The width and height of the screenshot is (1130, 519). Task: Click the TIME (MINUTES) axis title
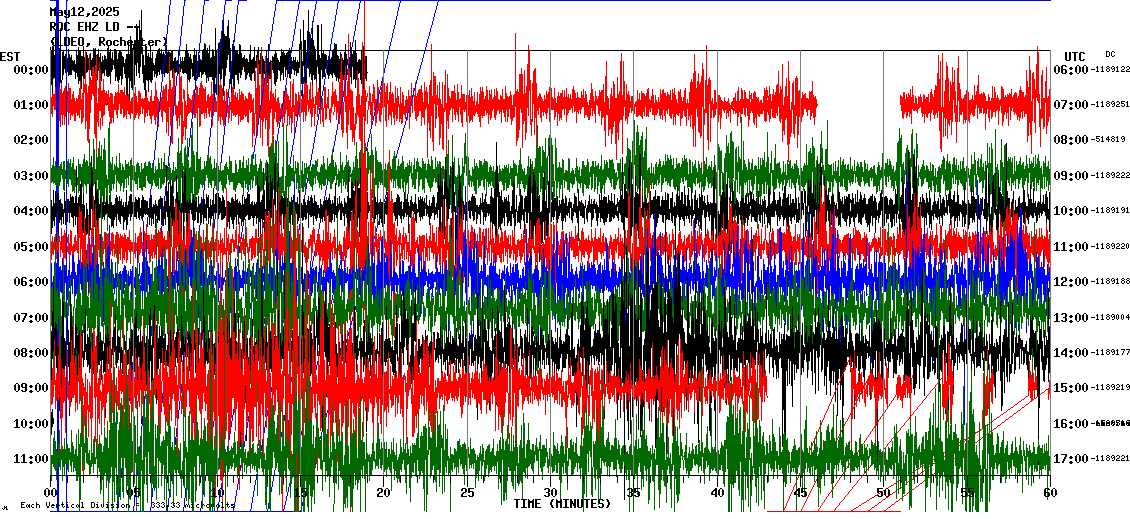point(562,504)
